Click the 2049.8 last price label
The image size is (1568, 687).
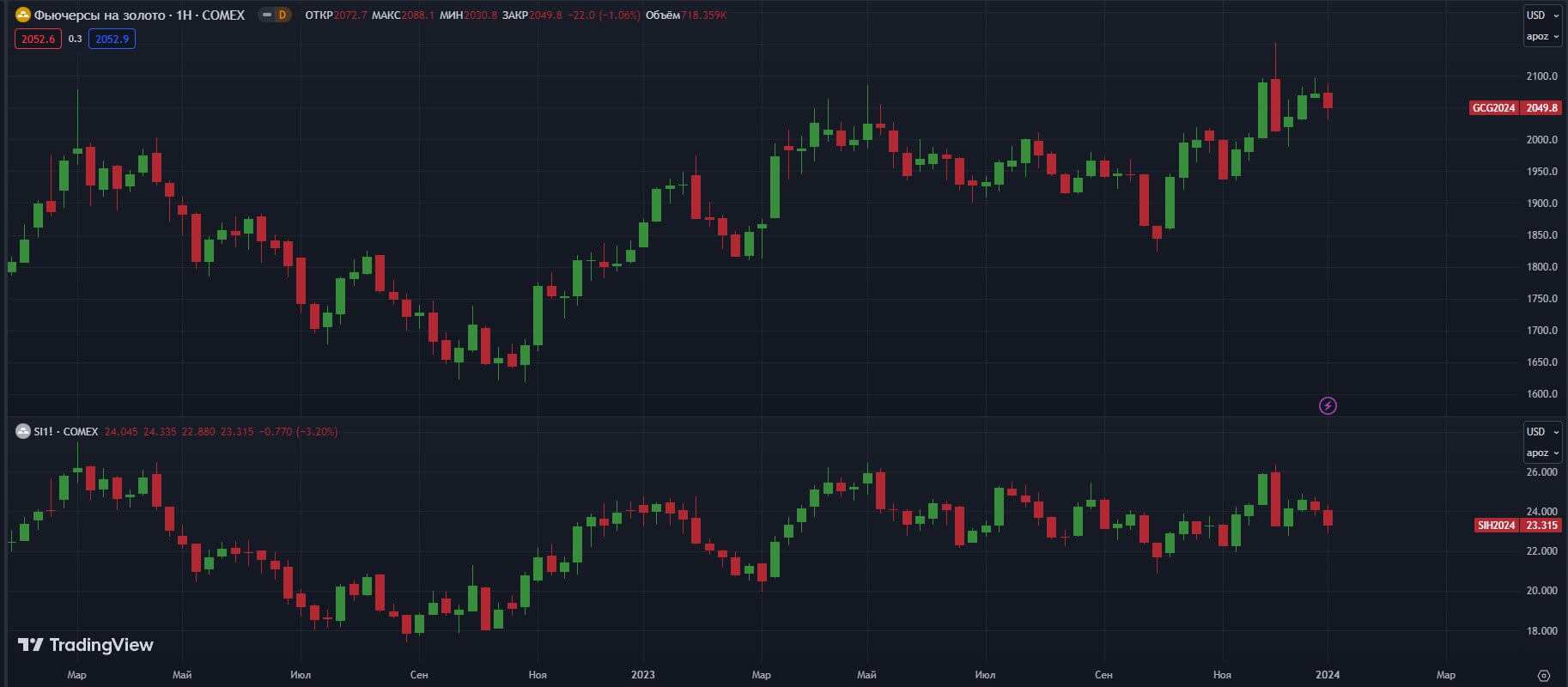pos(1541,107)
